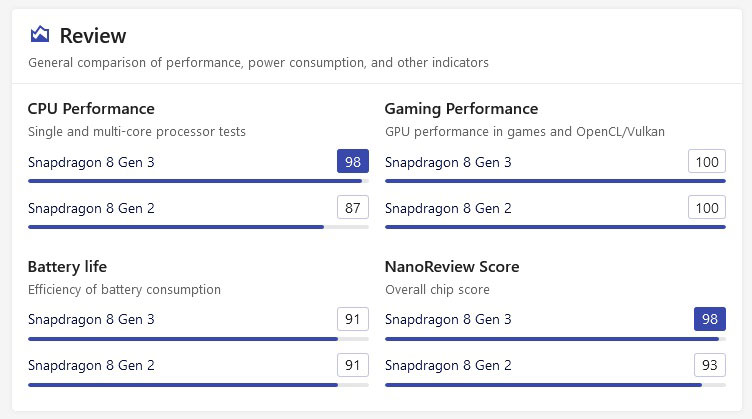Click Snapdragon 8 Gen 3 battery score 91

click(x=353, y=319)
